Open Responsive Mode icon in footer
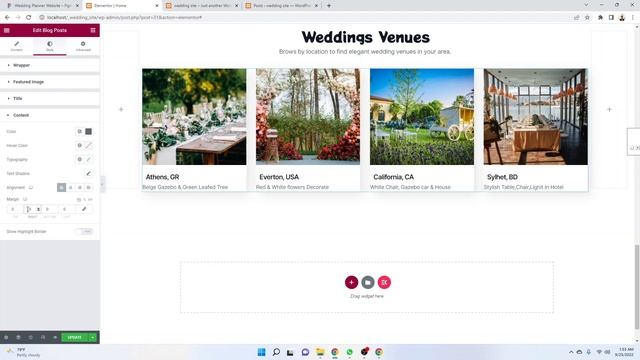 (x=43, y=338)
